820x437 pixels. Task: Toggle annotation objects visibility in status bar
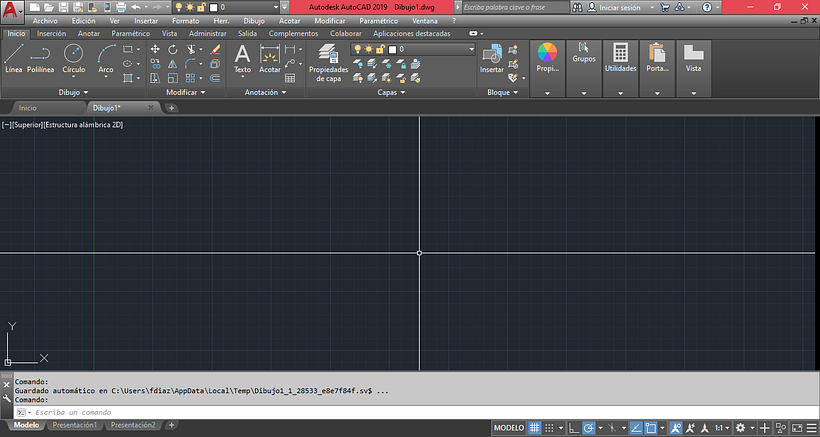(676, 428)
